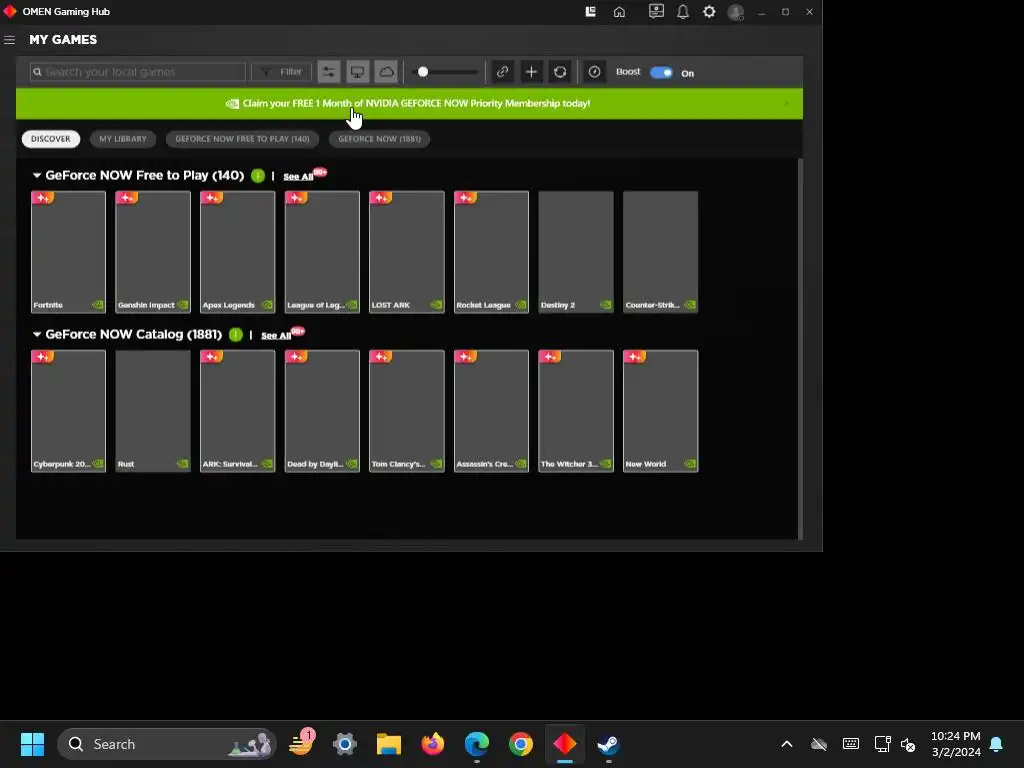This screenshot has width=1024, height=768.
Task: Open The Witcher 3 game tile
Action: tap(576, 411)
